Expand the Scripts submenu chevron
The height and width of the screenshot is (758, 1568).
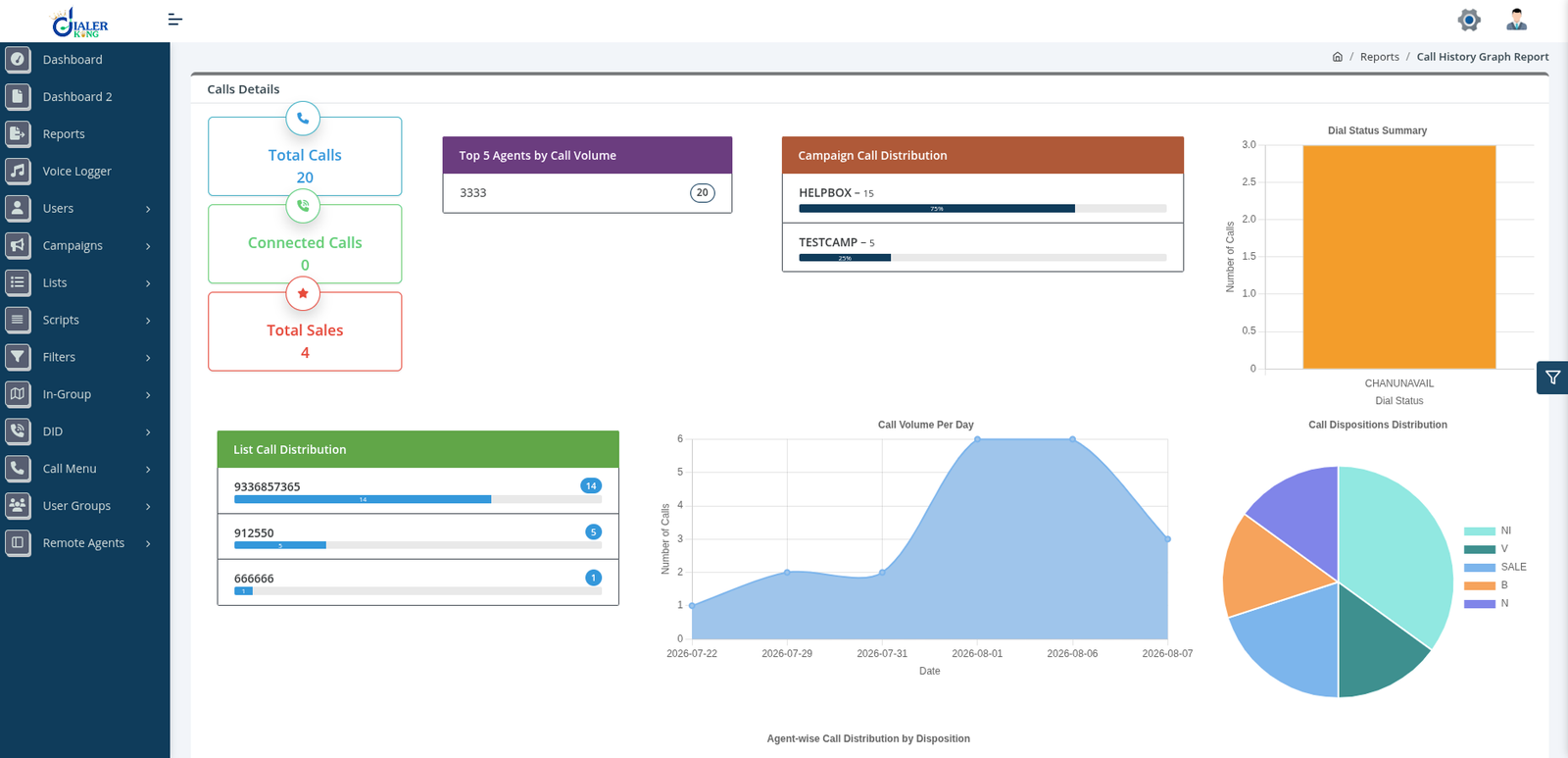(148, 321)
